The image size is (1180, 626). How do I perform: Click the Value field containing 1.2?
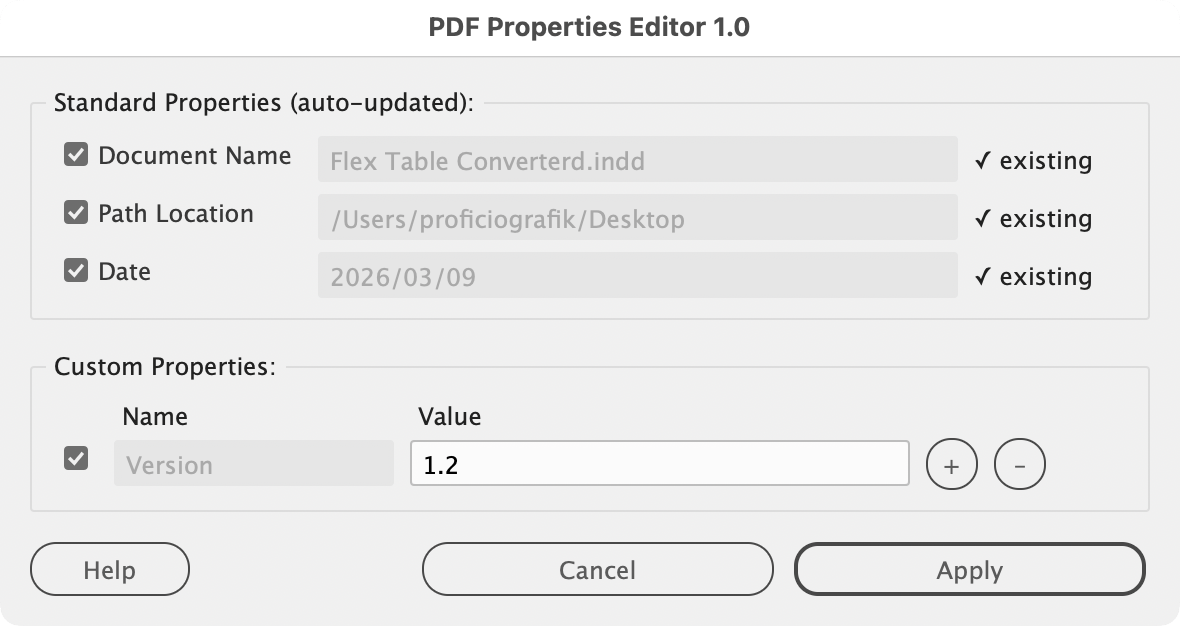[659, 464]
